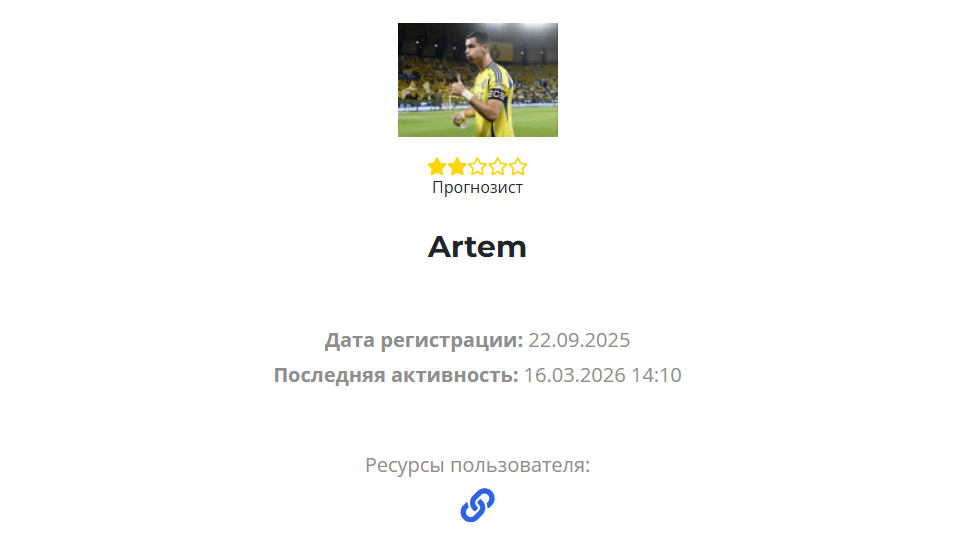Open the profile avatar photo

click(x=478, y=80)
